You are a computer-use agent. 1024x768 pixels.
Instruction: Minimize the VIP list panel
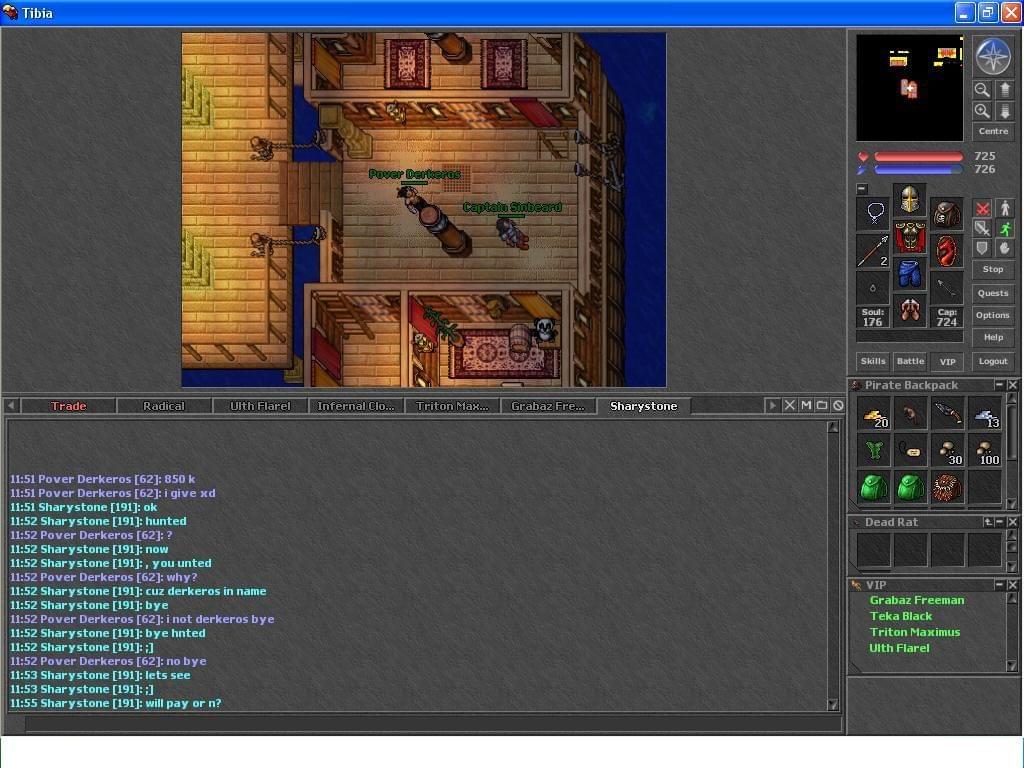(999, 584)
